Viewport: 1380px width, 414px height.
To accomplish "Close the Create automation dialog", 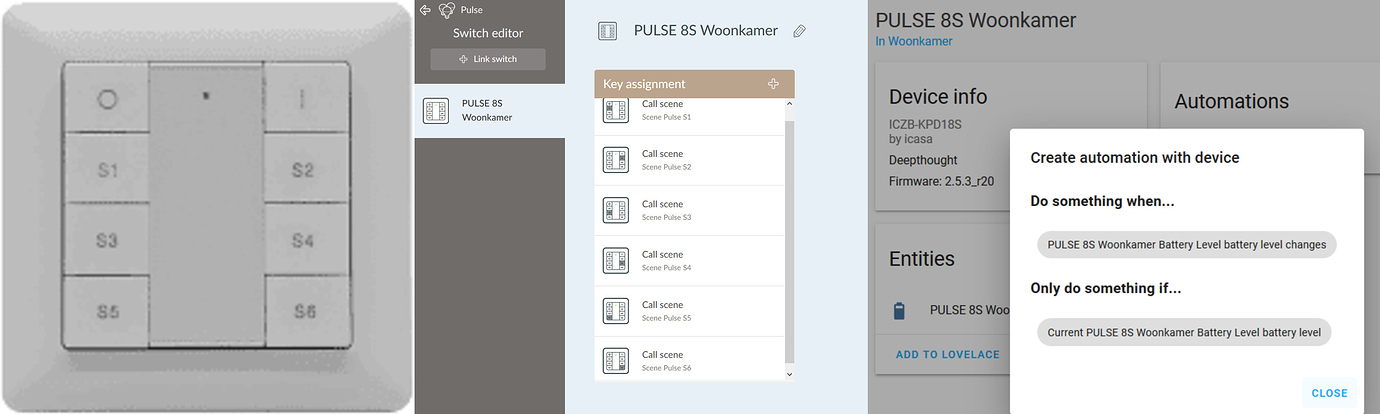I will tap(1329, 393).
